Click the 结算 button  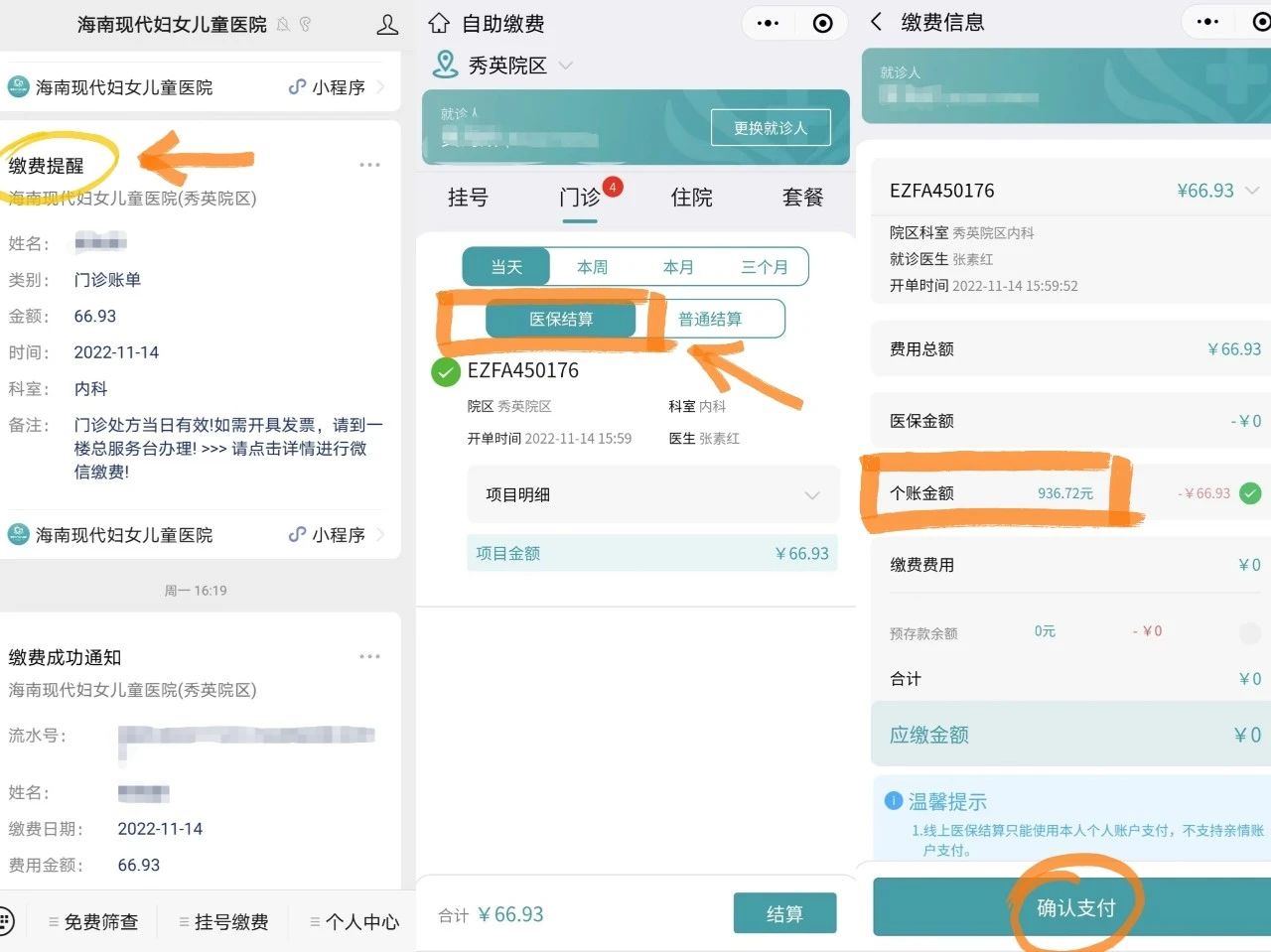tap(785, 913)
